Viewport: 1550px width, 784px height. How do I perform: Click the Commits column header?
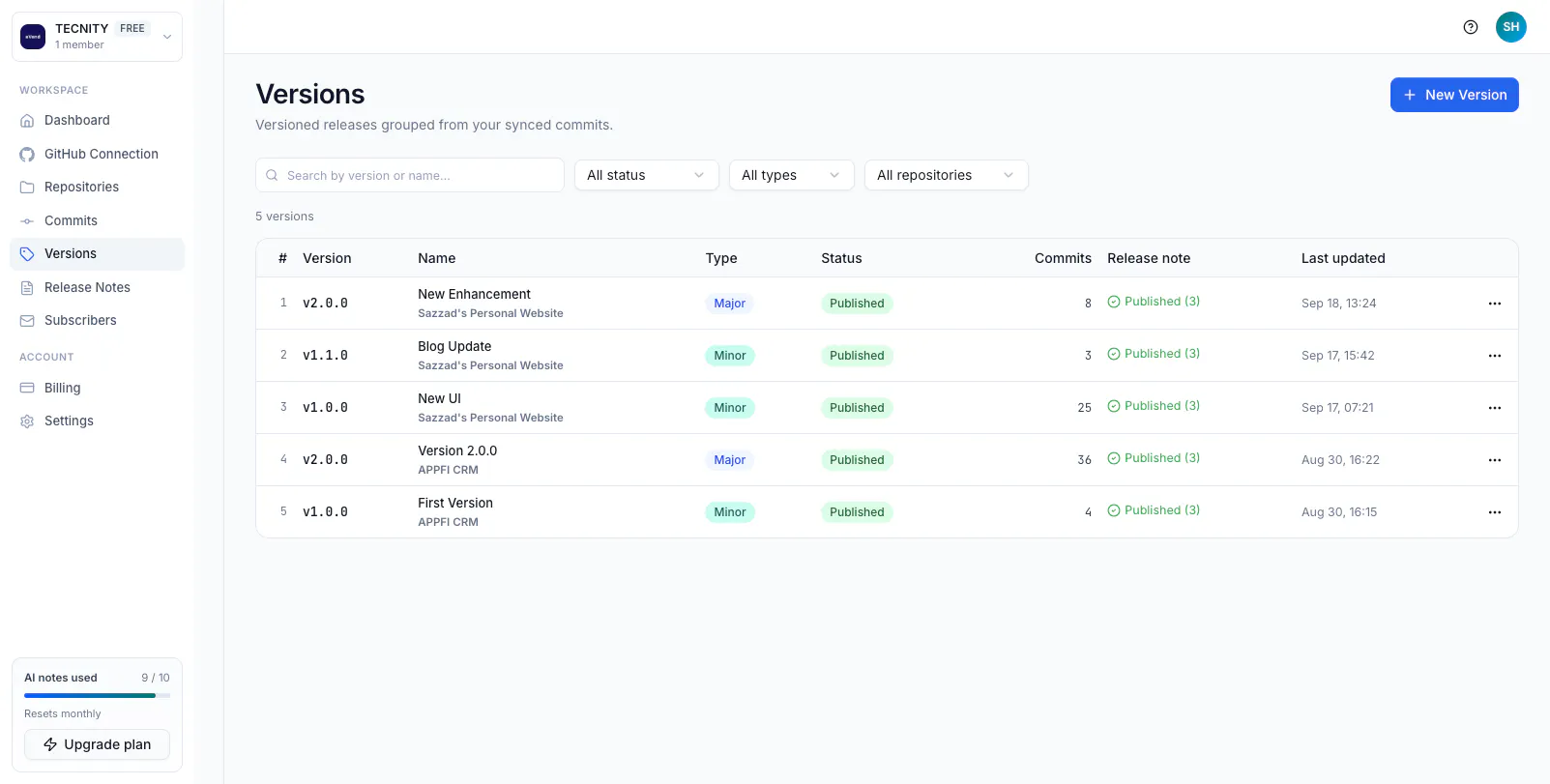pos(1063,258)
